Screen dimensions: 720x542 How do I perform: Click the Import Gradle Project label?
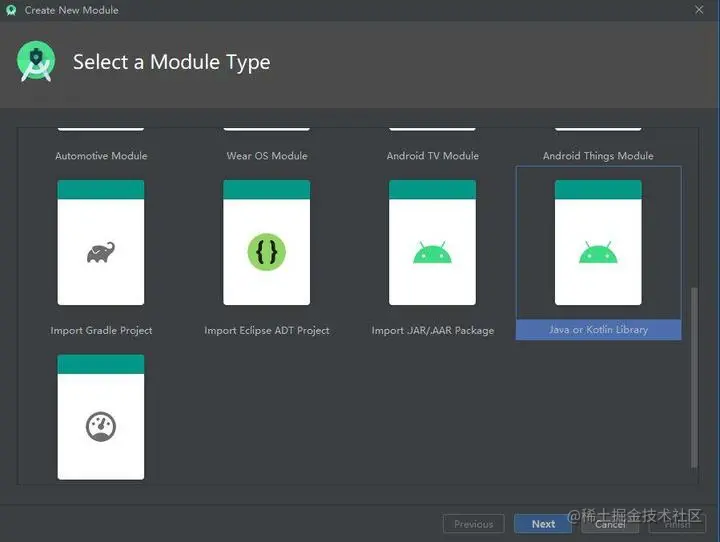(101, 330)
